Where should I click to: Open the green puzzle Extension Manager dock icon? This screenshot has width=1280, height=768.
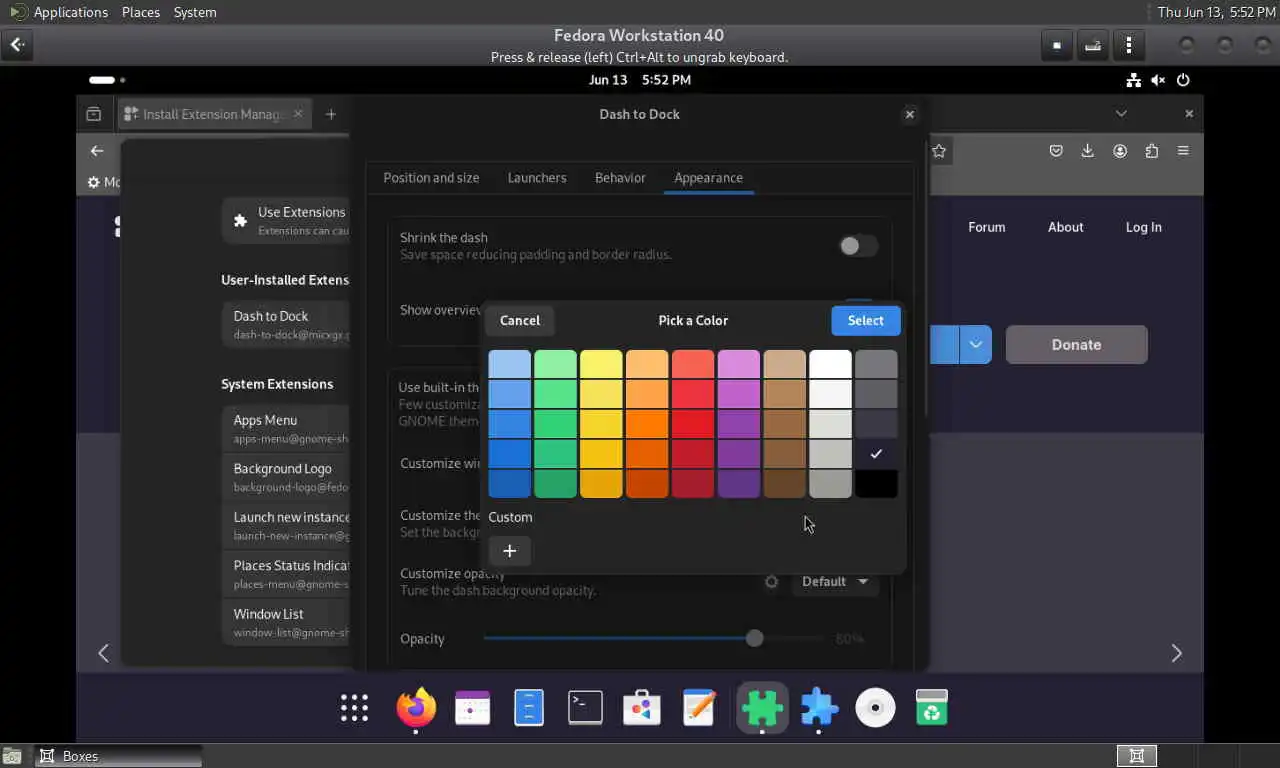tap(762, 708)
